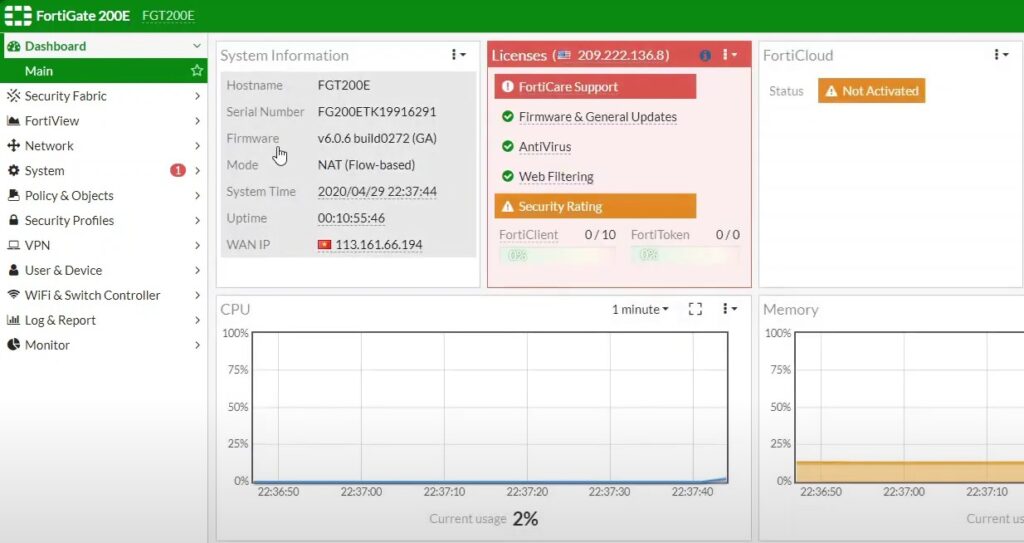This screenshot has width=1024, height=543.
Task: Click the Policy & Objects icon
Action: 13,195
